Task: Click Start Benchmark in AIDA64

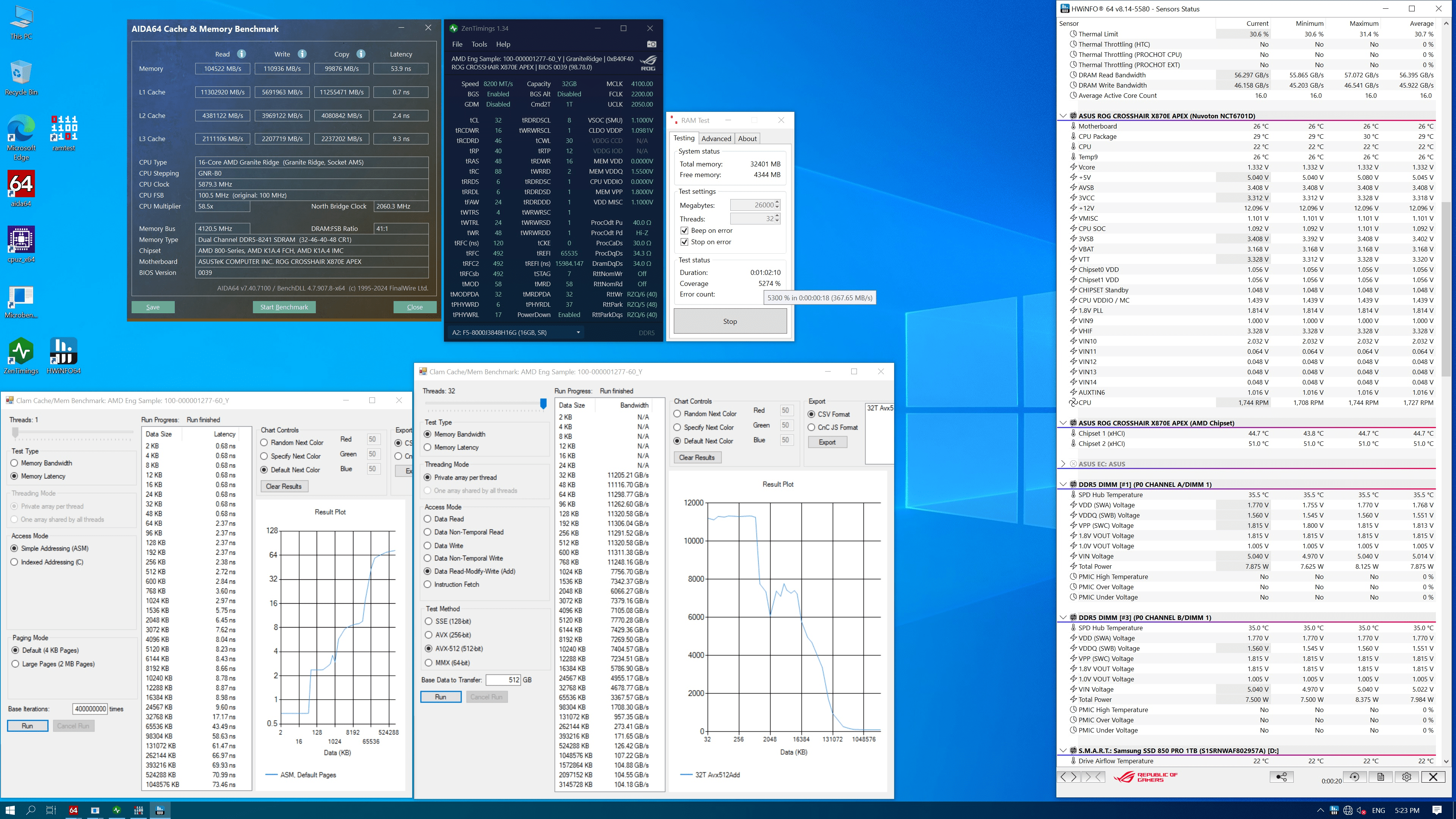Action: (x=284, y=307)
